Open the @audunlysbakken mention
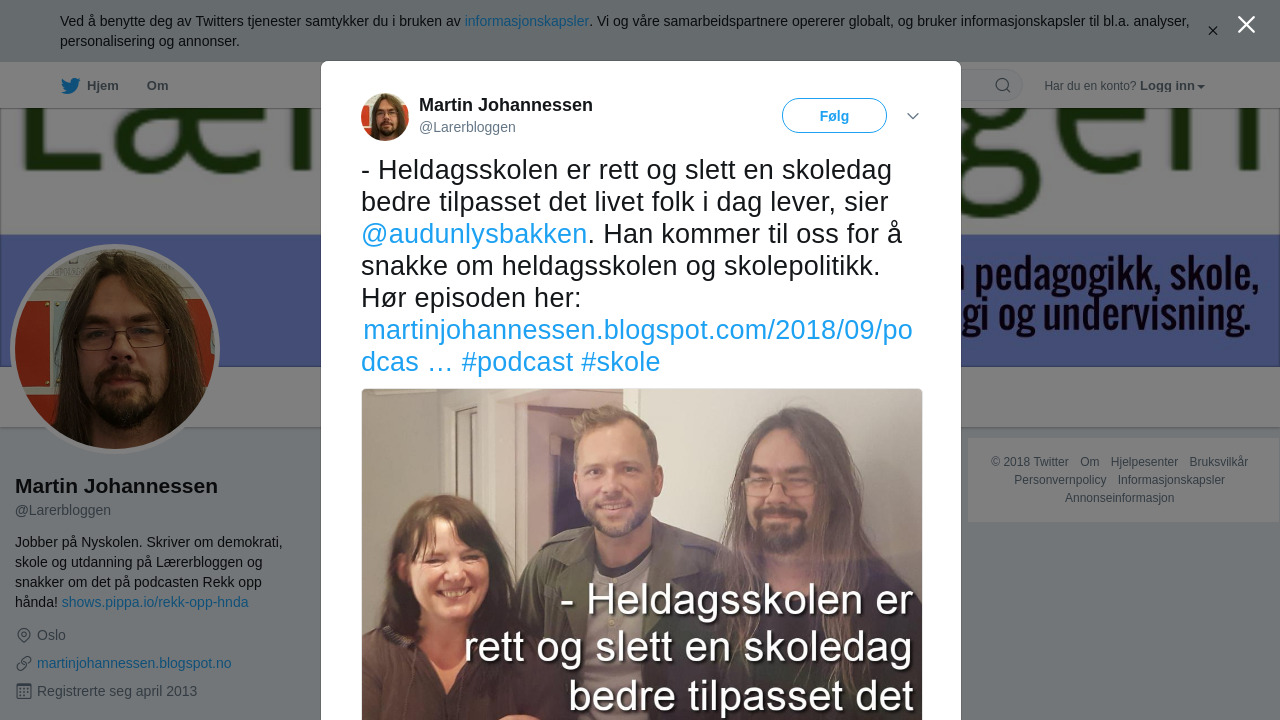Screen dimensions: 1280x720 click(x=474, y=234)
